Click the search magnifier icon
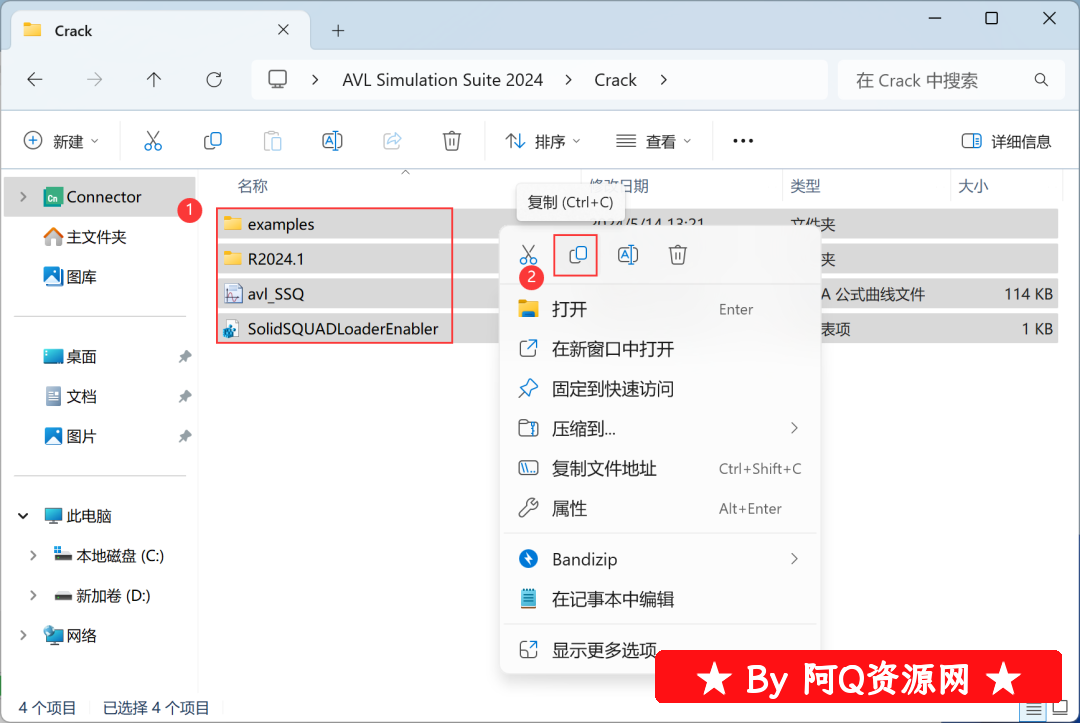The height and width of the screenshot is (723, 1080). 1041,80
